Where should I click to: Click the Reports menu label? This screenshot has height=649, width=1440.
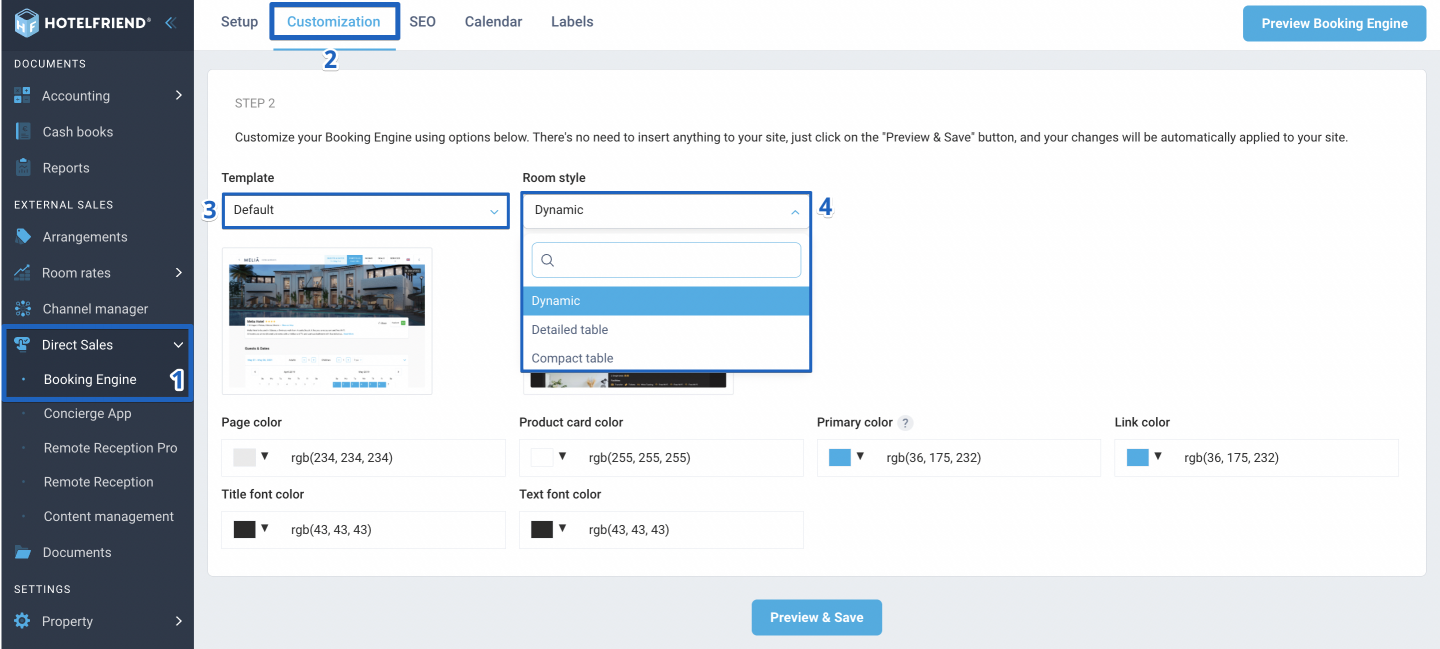coord(66,168)
